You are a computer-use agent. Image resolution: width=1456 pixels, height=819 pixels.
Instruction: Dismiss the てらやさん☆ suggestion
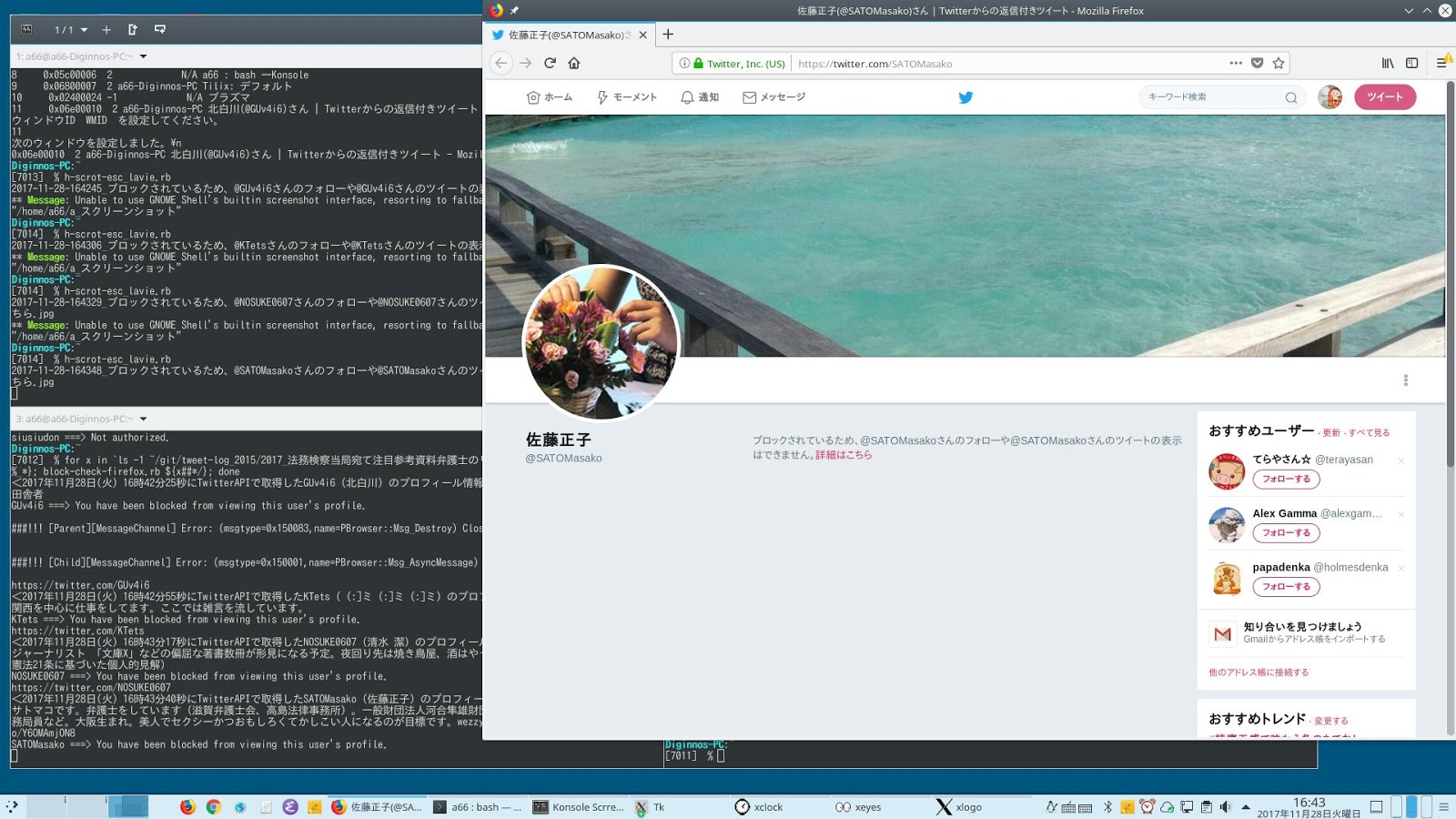click(x=1401, y=461)
